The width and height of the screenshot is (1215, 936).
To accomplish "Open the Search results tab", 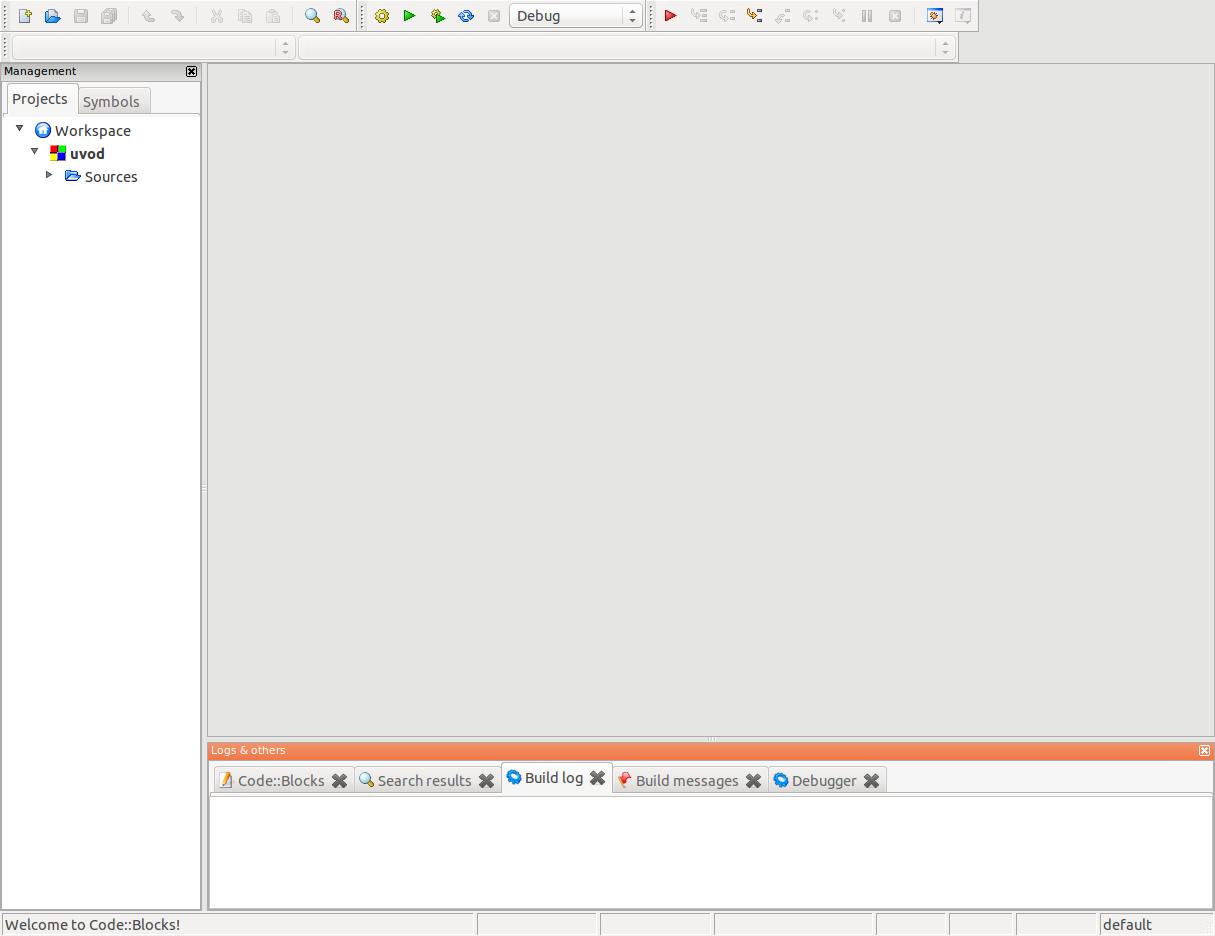I will click(424, 781).
